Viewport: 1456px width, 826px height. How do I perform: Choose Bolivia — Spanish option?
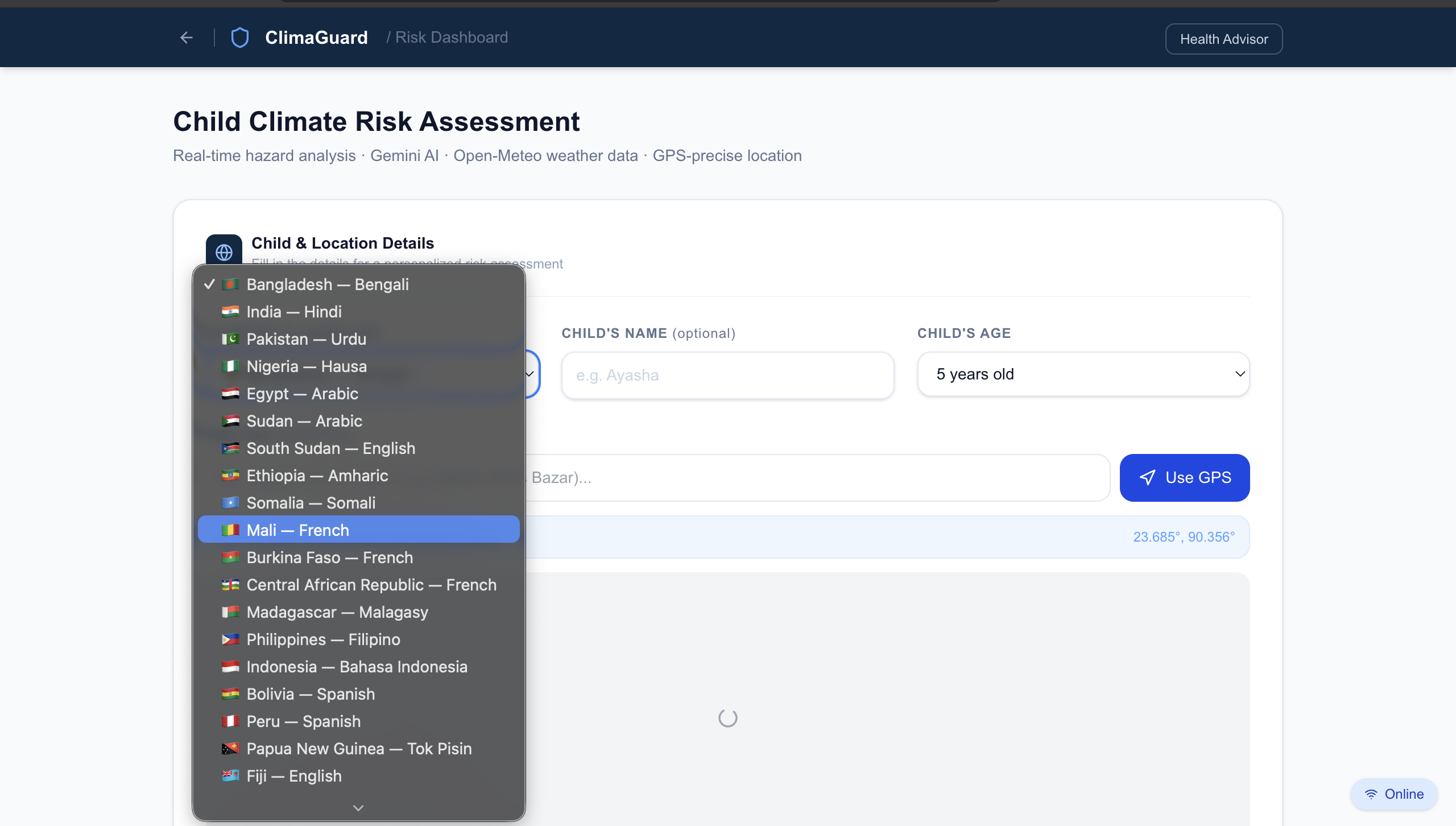pos(358,694)
